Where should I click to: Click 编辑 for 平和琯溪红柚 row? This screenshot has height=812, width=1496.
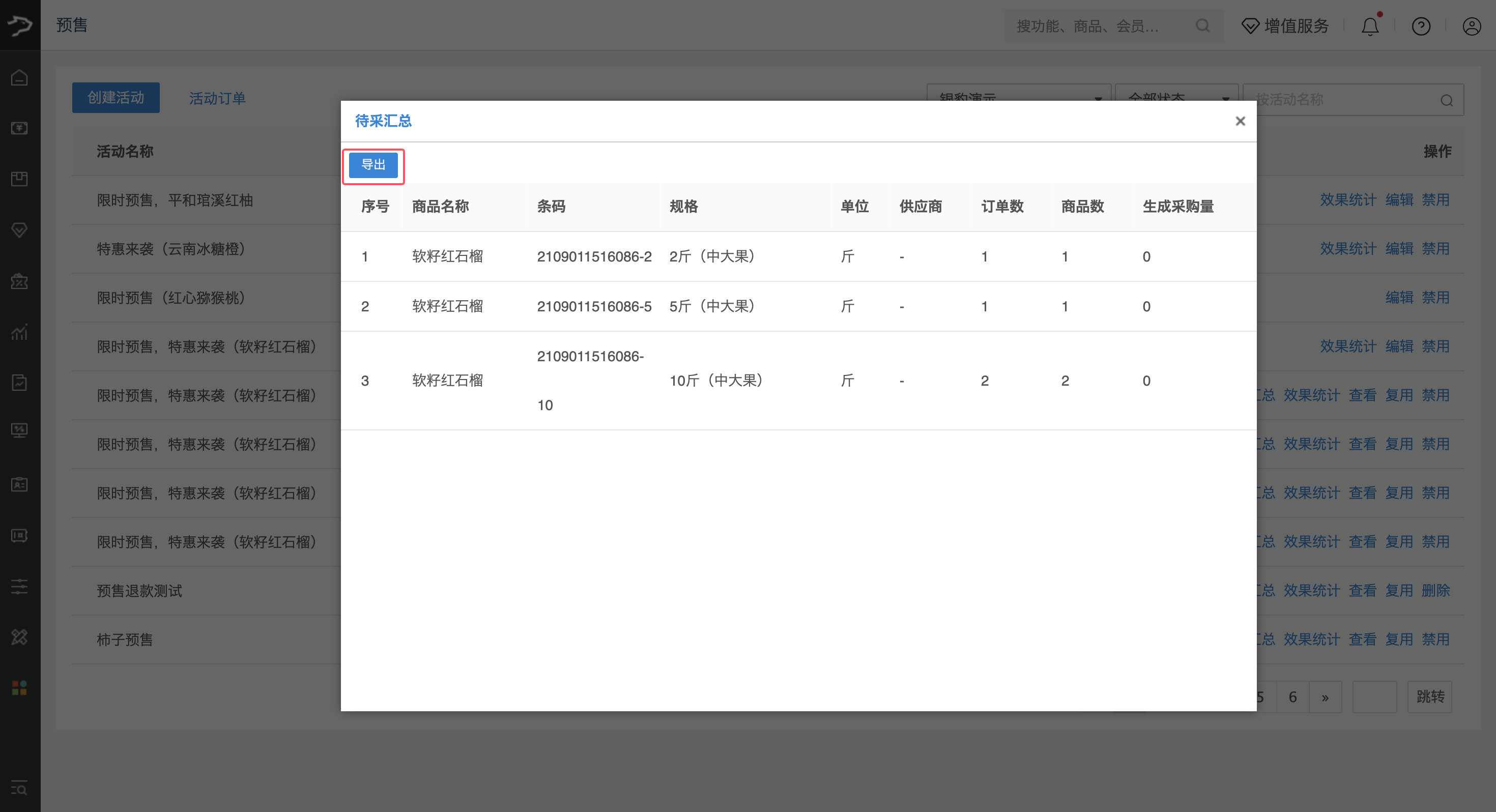(x=1399, y=200)
